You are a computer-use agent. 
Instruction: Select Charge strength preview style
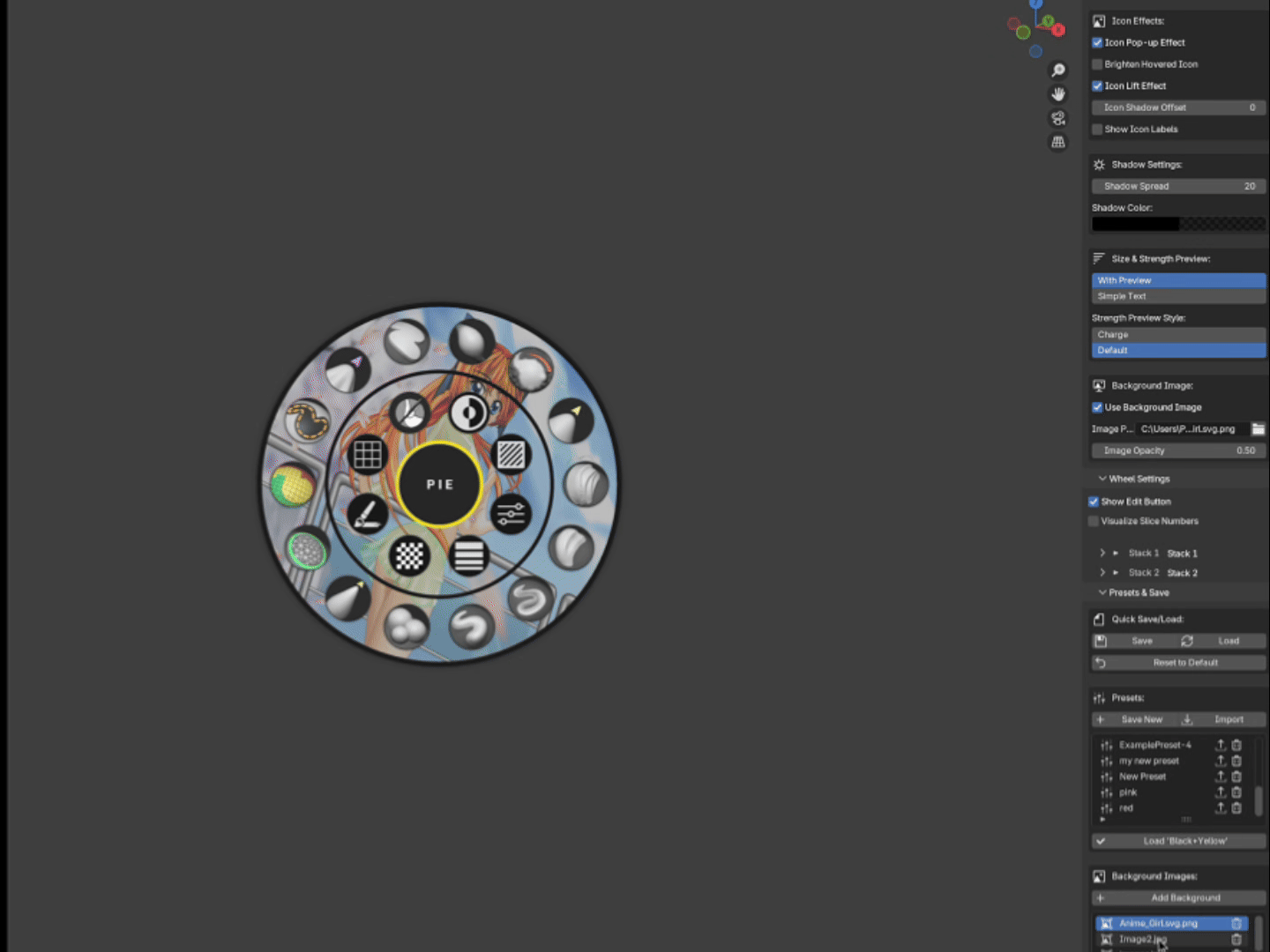pyautogui.click(x=1178, y=335)
